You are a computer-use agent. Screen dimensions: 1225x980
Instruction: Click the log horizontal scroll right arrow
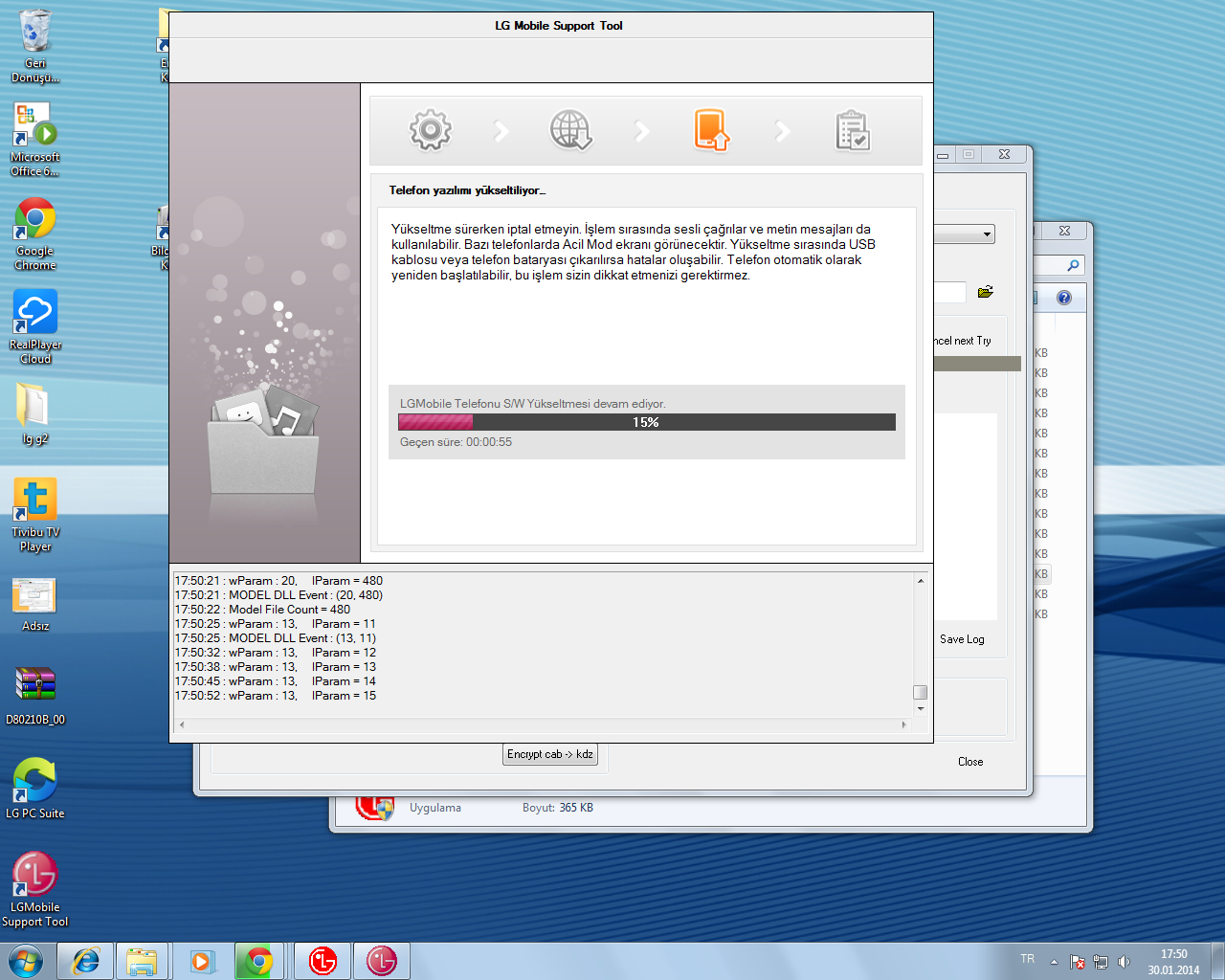tap(904, 724)
